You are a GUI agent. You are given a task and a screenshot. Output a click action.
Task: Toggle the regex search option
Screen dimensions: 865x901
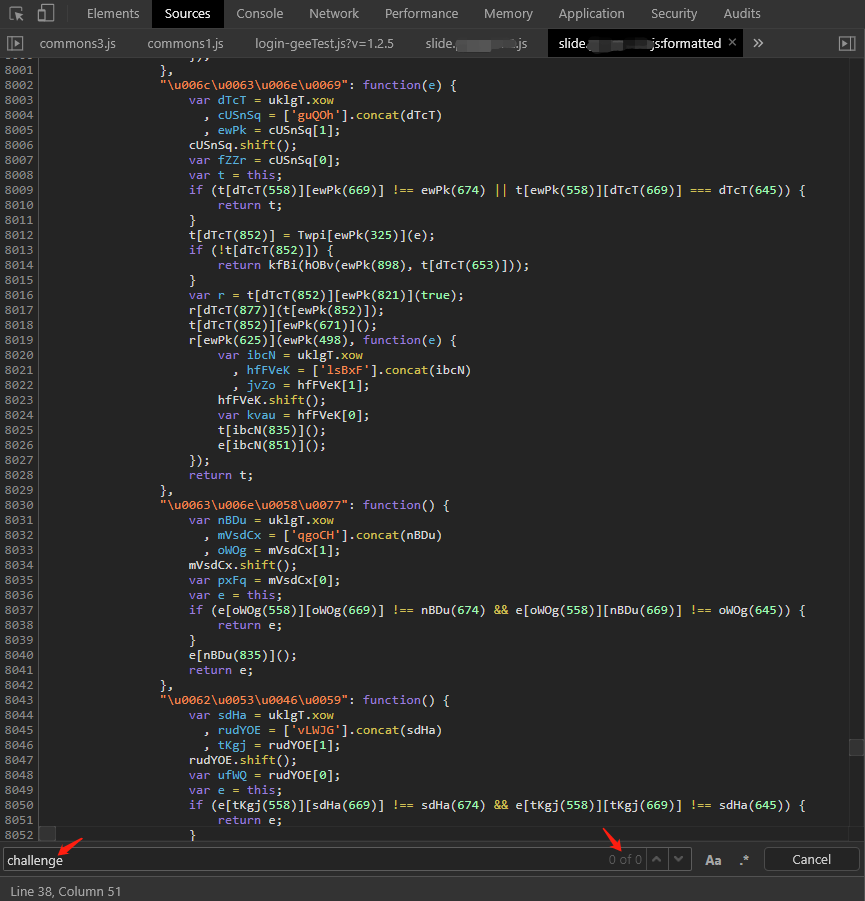point(744,860)
